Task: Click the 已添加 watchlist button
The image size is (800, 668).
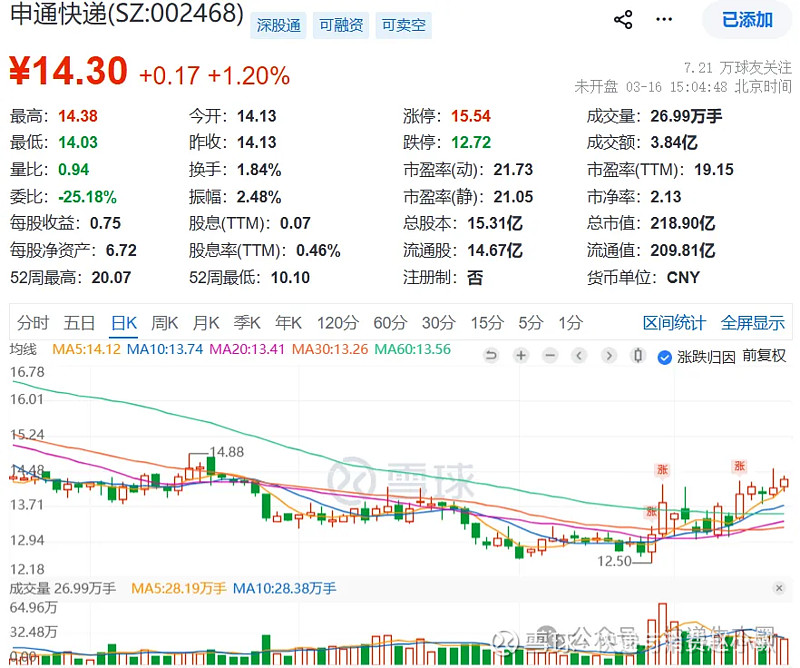Action: coord(747,20)
